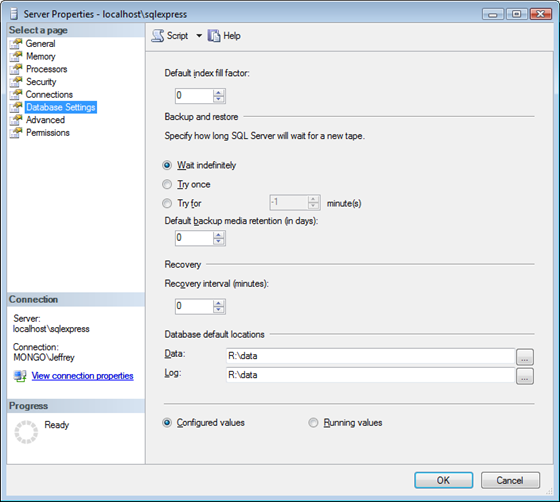The height and width of the screenshot is (502, 560).
Task: Switch to the Permissions page
Action: click(x=48, y=133)
